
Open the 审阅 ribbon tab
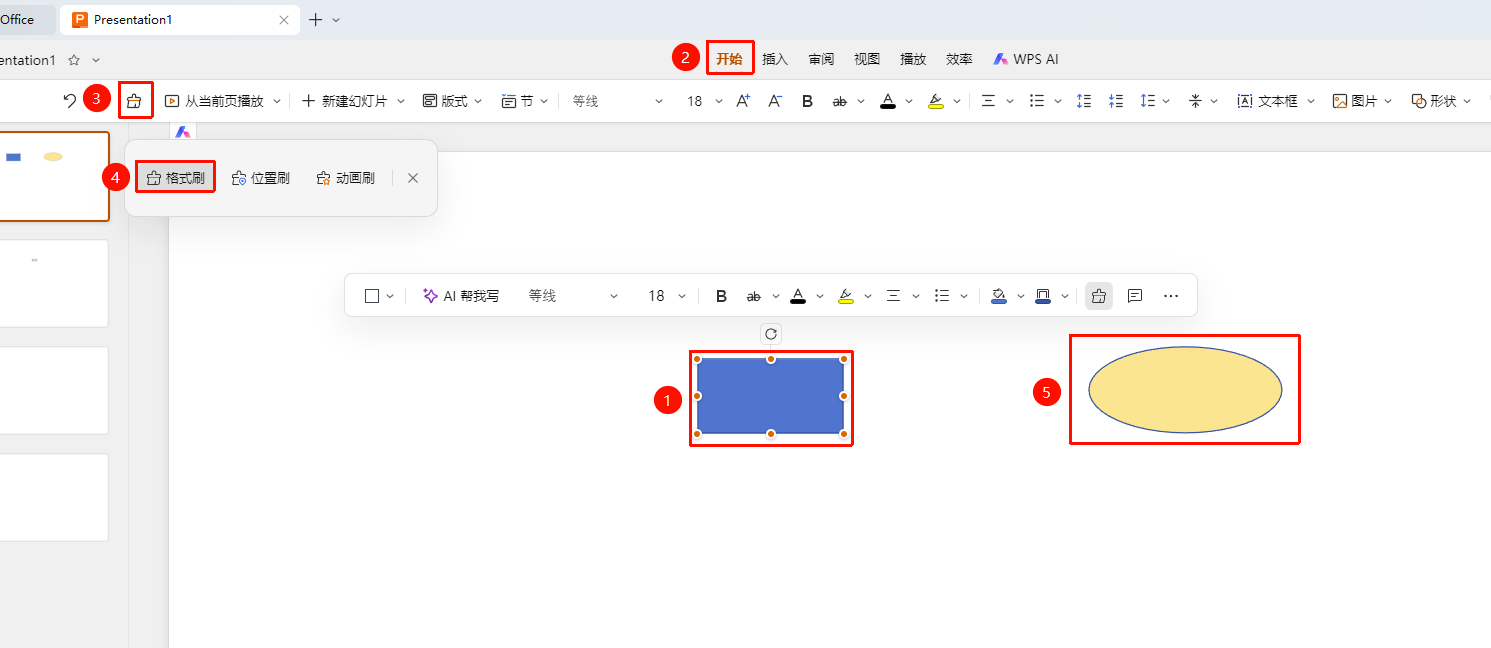[x=821, y=59]
